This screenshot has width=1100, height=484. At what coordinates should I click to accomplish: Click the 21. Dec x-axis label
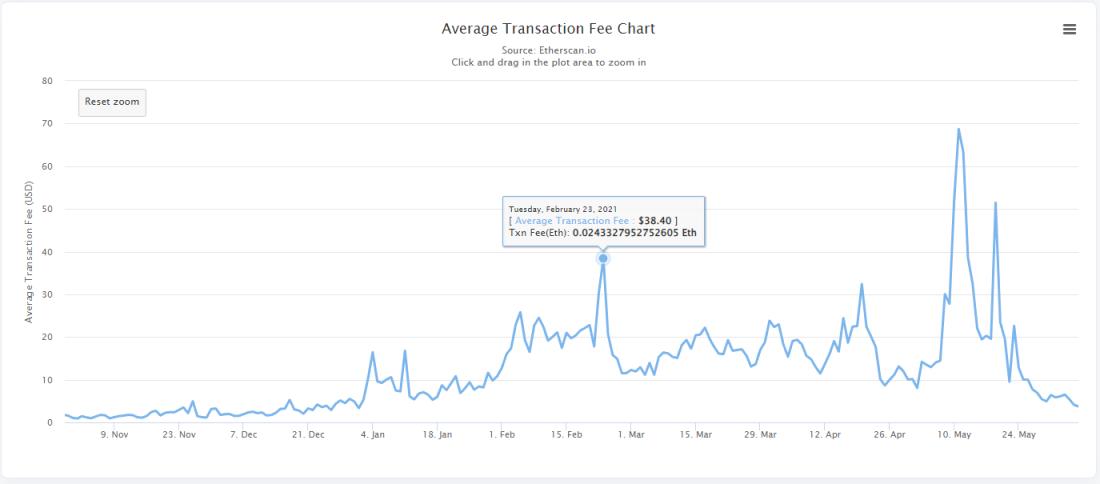point(308,435)
